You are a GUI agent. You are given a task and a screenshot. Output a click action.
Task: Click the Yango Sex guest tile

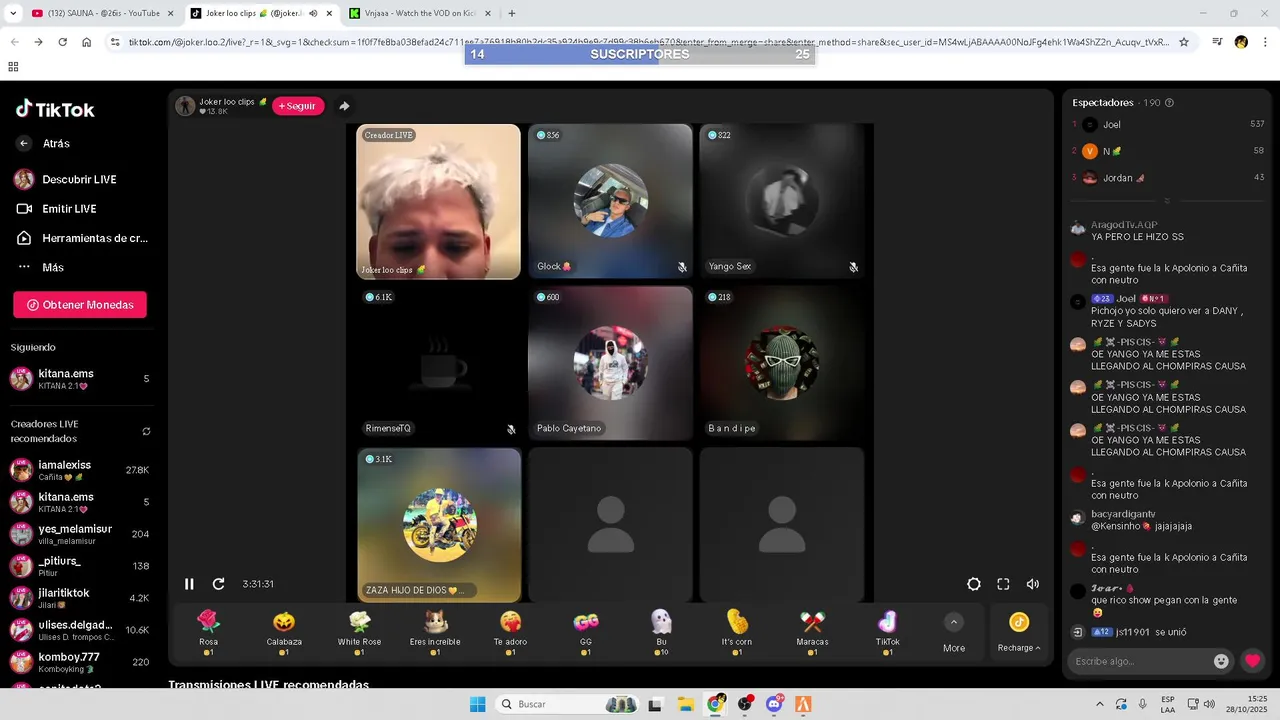(782, 201)
